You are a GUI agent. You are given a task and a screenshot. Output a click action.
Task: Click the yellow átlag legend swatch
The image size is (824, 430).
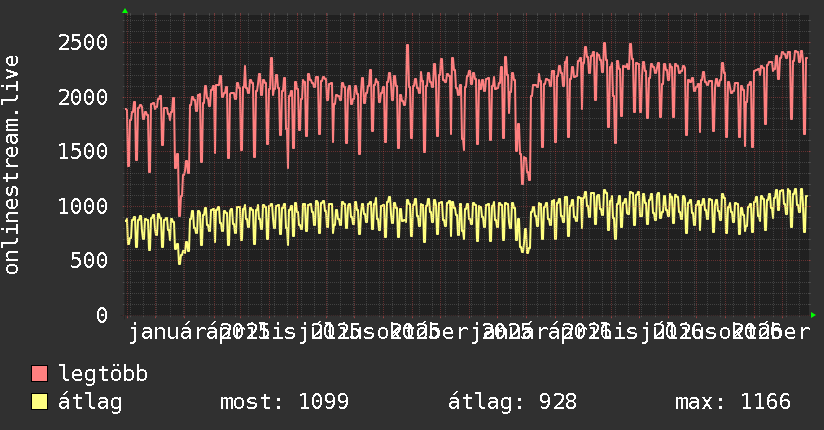pos(39,402)
